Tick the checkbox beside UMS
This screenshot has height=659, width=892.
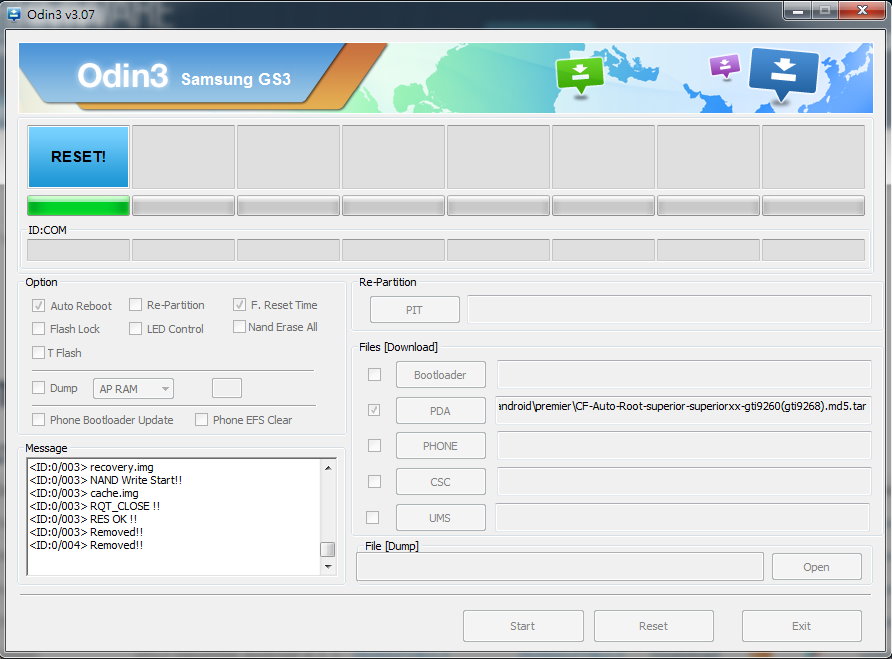point(373,517)
